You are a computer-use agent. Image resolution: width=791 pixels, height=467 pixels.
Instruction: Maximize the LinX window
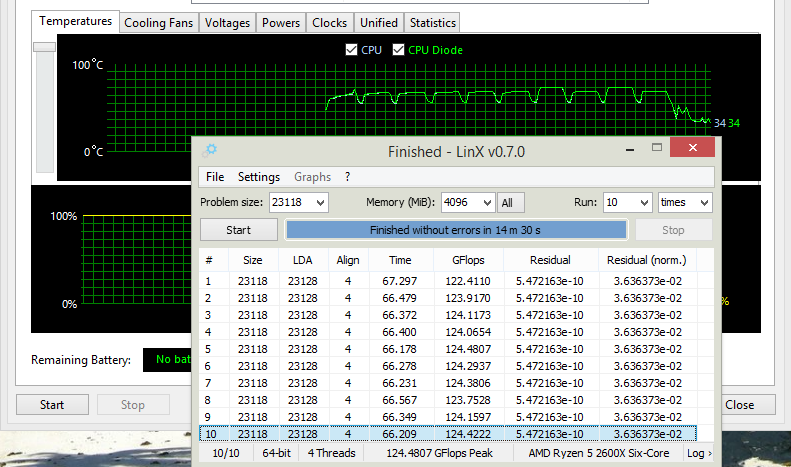pos(656,147)
